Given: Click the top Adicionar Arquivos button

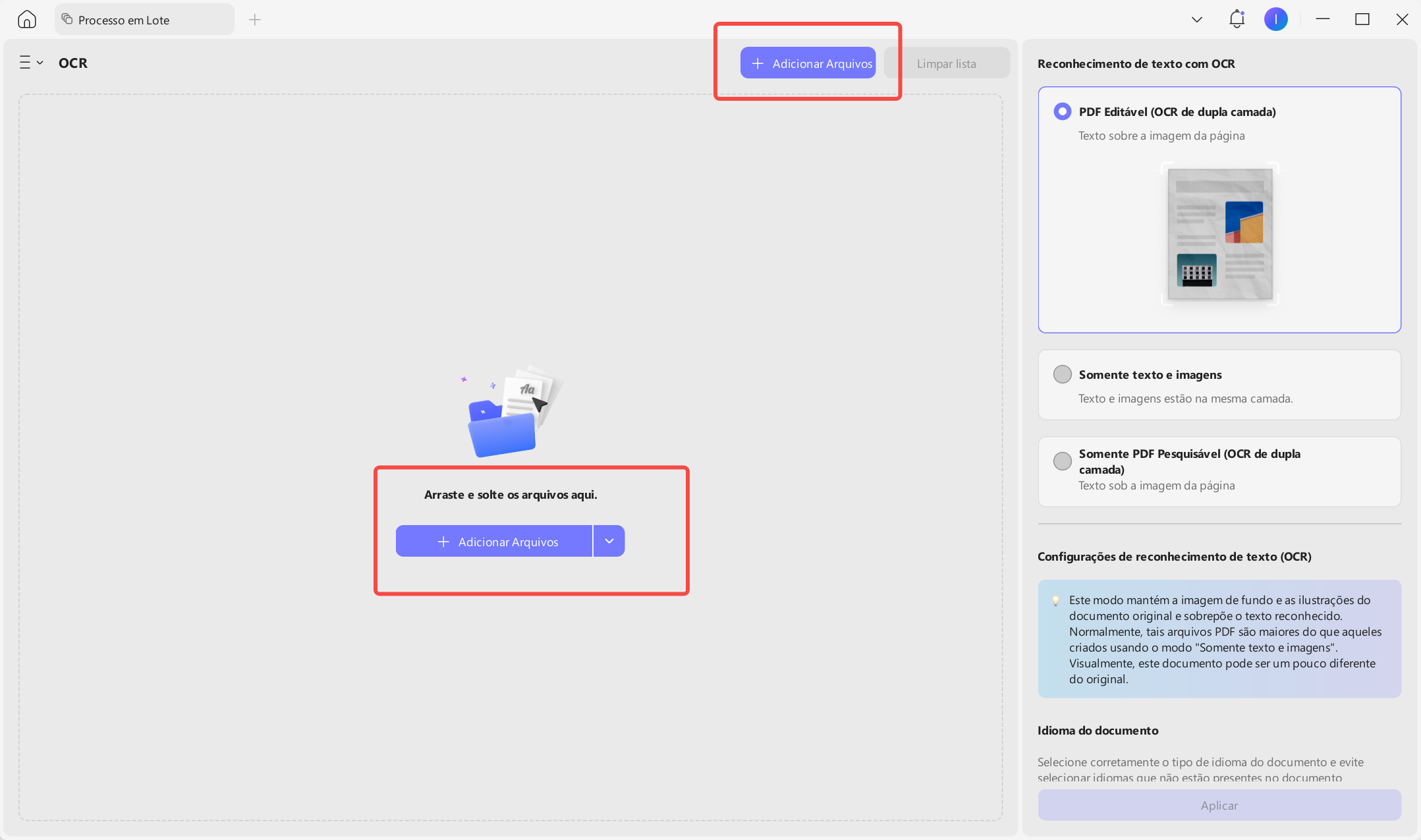Looking at the screenshot, I should click(808, 63).
